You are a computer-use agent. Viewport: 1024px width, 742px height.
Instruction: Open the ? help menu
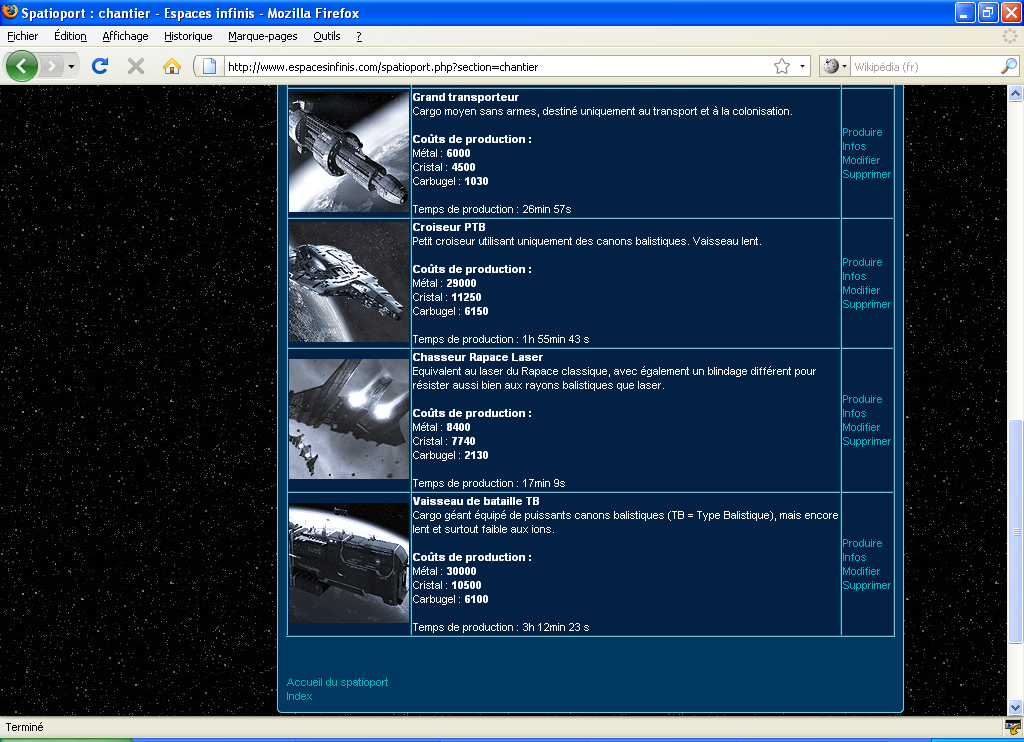click(359, 37)
